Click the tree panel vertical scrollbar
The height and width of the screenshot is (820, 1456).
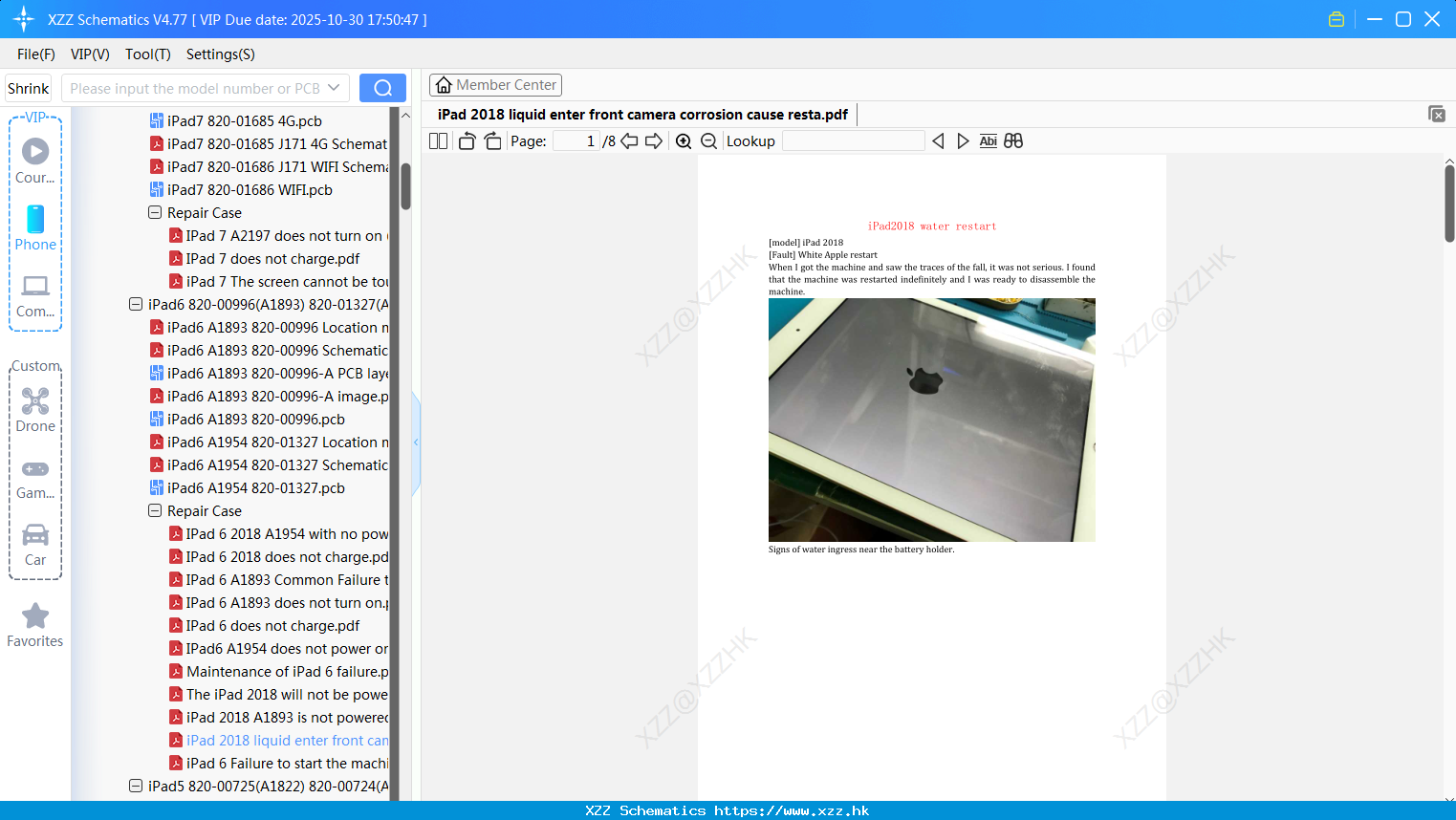405,186
